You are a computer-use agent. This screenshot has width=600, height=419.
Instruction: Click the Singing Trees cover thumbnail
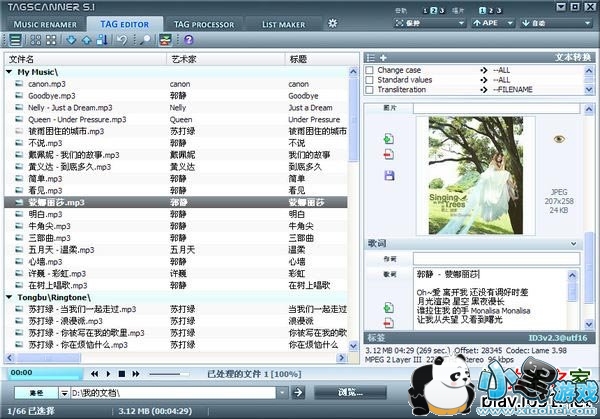(x=476, y=175)
